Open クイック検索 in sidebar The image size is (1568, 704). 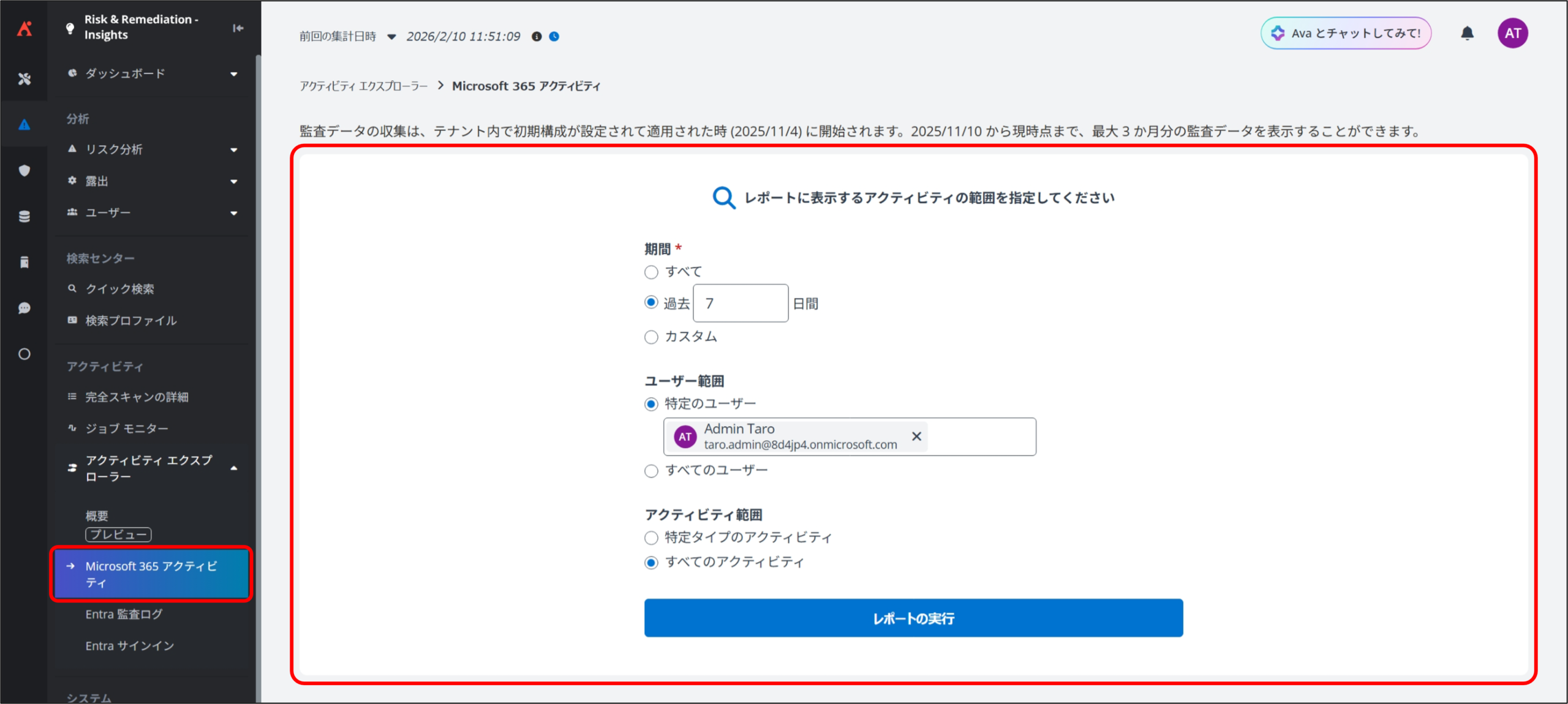pos(120,289)
